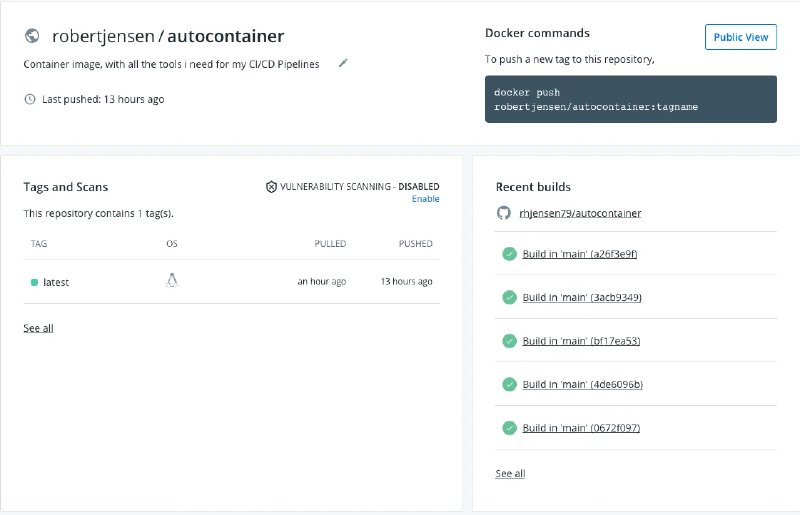Image resolution: width=800 pixels, height=515 pixels.
Task: Click the clock icon beside Last pushed
Action: tap(30, 99)
